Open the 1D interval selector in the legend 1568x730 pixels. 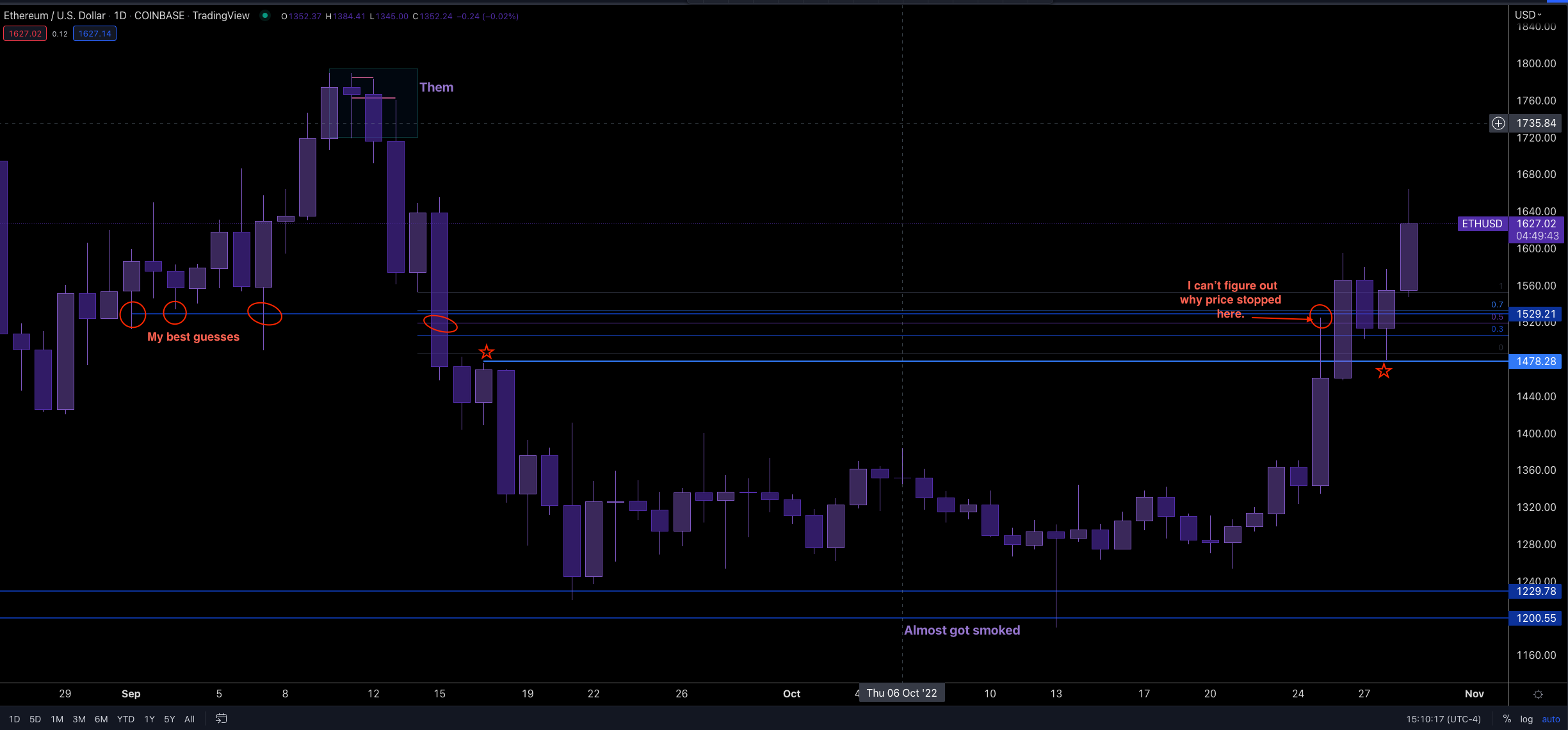(119, 15)
